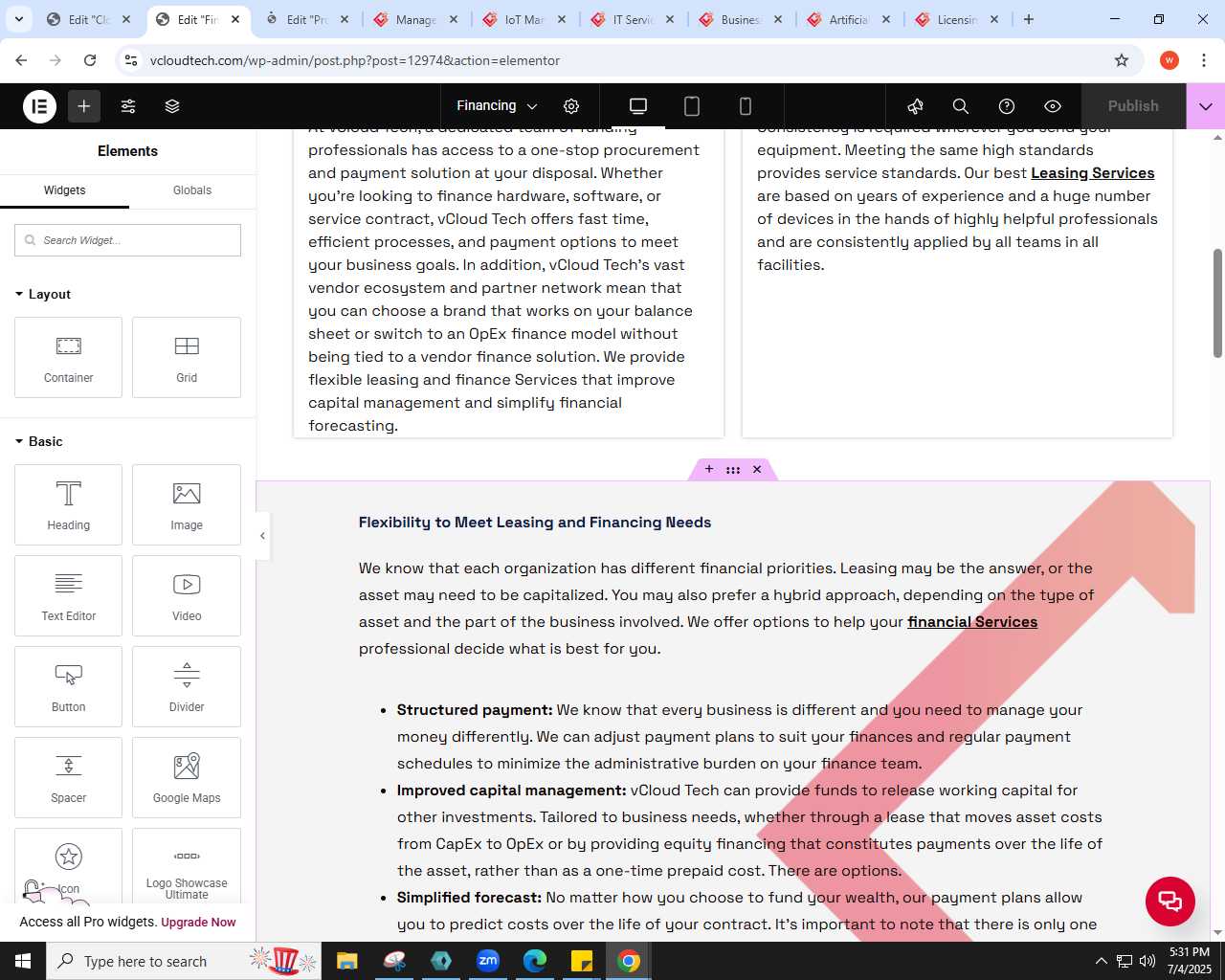Switch to the IT Servic browser tab

coord(633,19)
